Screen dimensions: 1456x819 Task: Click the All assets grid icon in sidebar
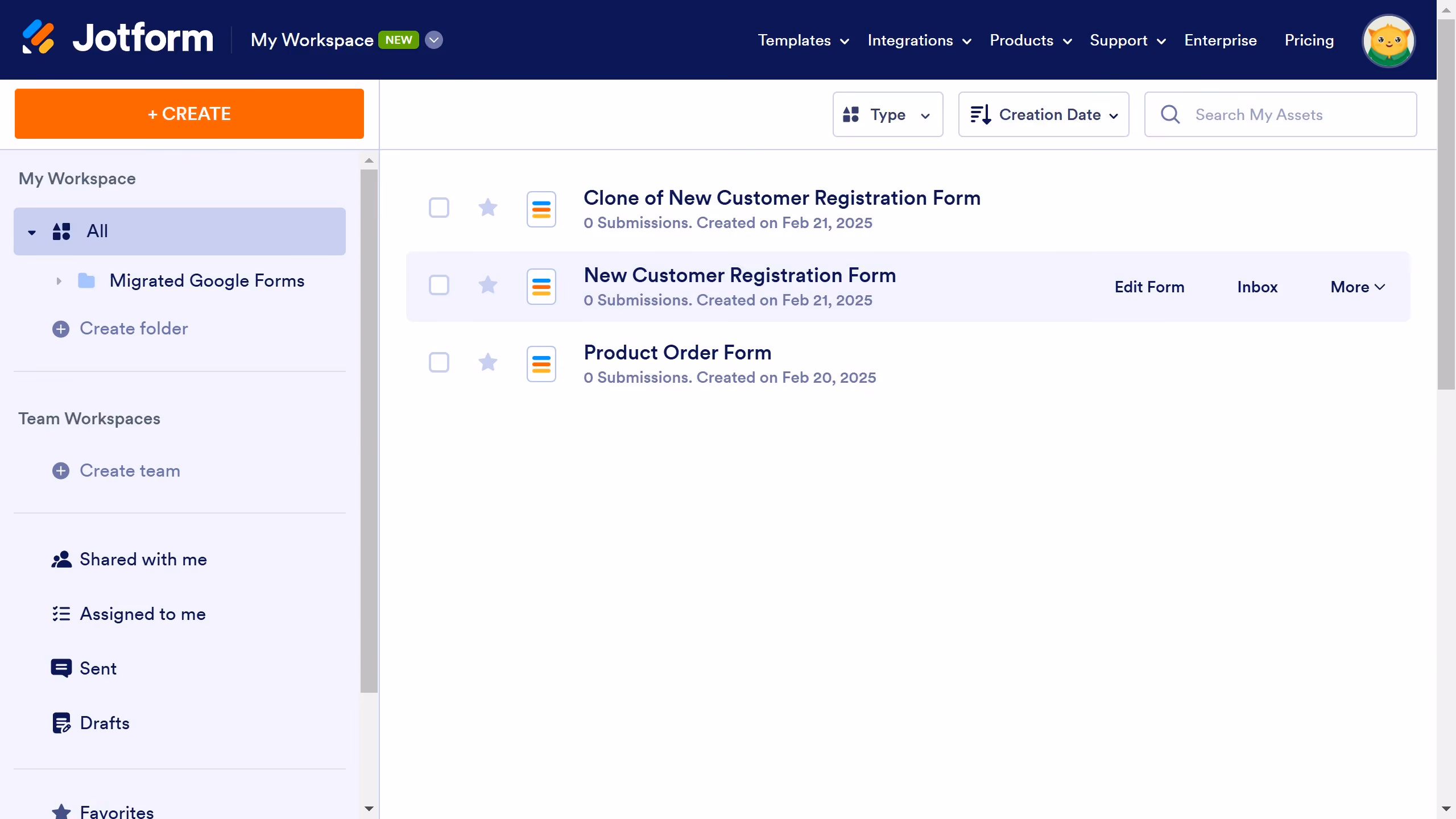[x=61, y=231]
